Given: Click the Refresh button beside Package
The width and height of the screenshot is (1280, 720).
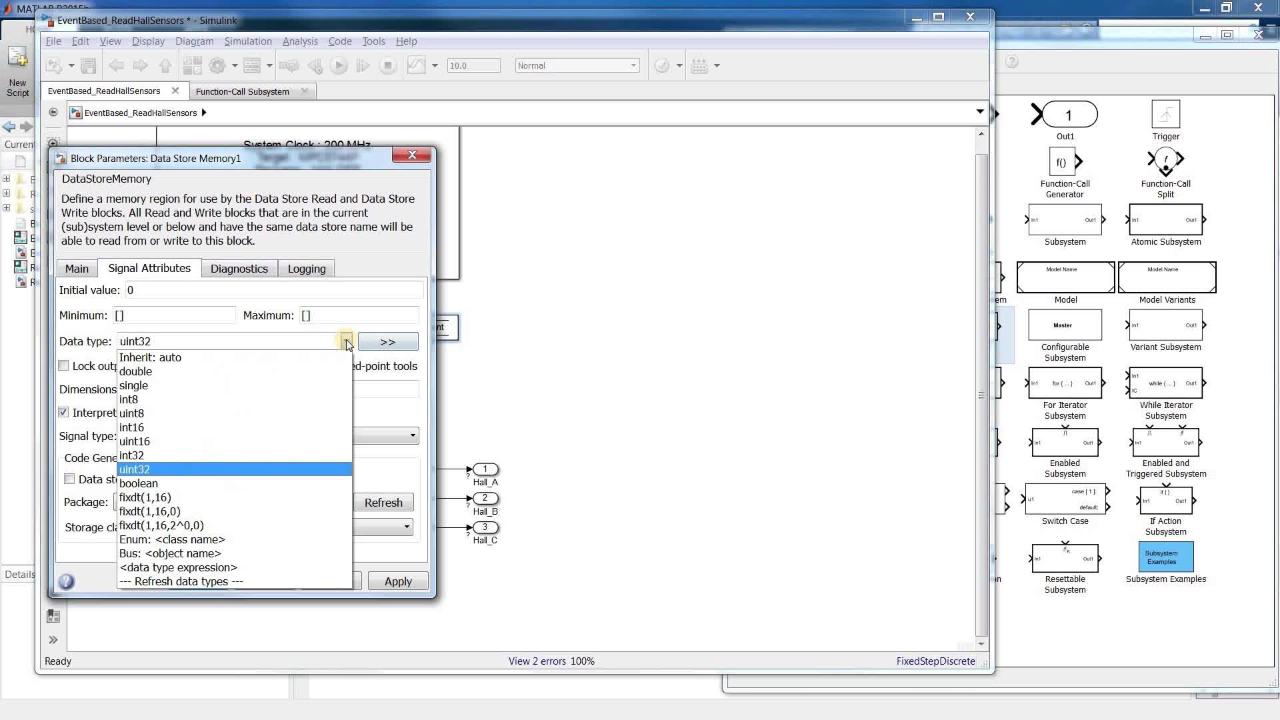Looking at the screenshot, I should (383, 503).
